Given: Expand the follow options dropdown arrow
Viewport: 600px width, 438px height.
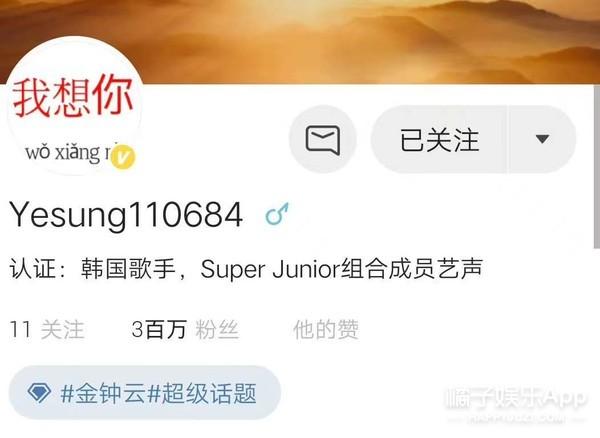Looking at the screenshot, I should tap(542, 139).
